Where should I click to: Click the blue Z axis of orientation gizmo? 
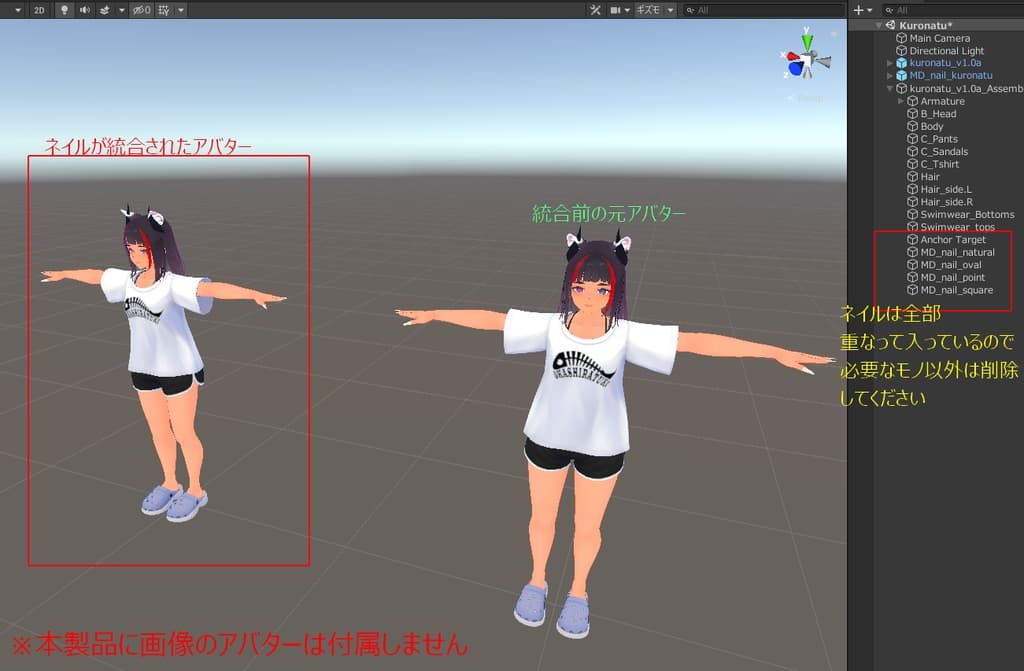point(795,69)
